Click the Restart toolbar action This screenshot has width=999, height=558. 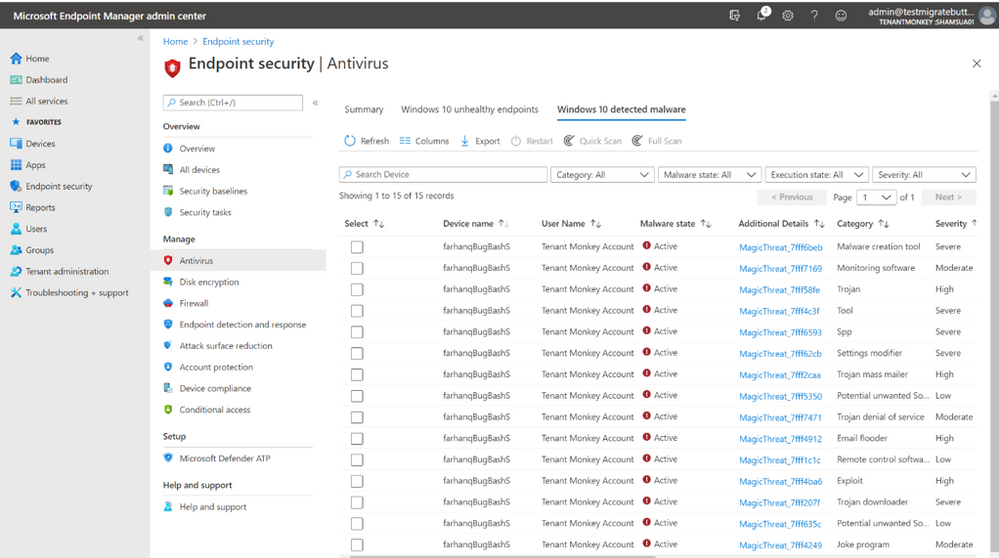pyautogui.click(x=532, y=141)
